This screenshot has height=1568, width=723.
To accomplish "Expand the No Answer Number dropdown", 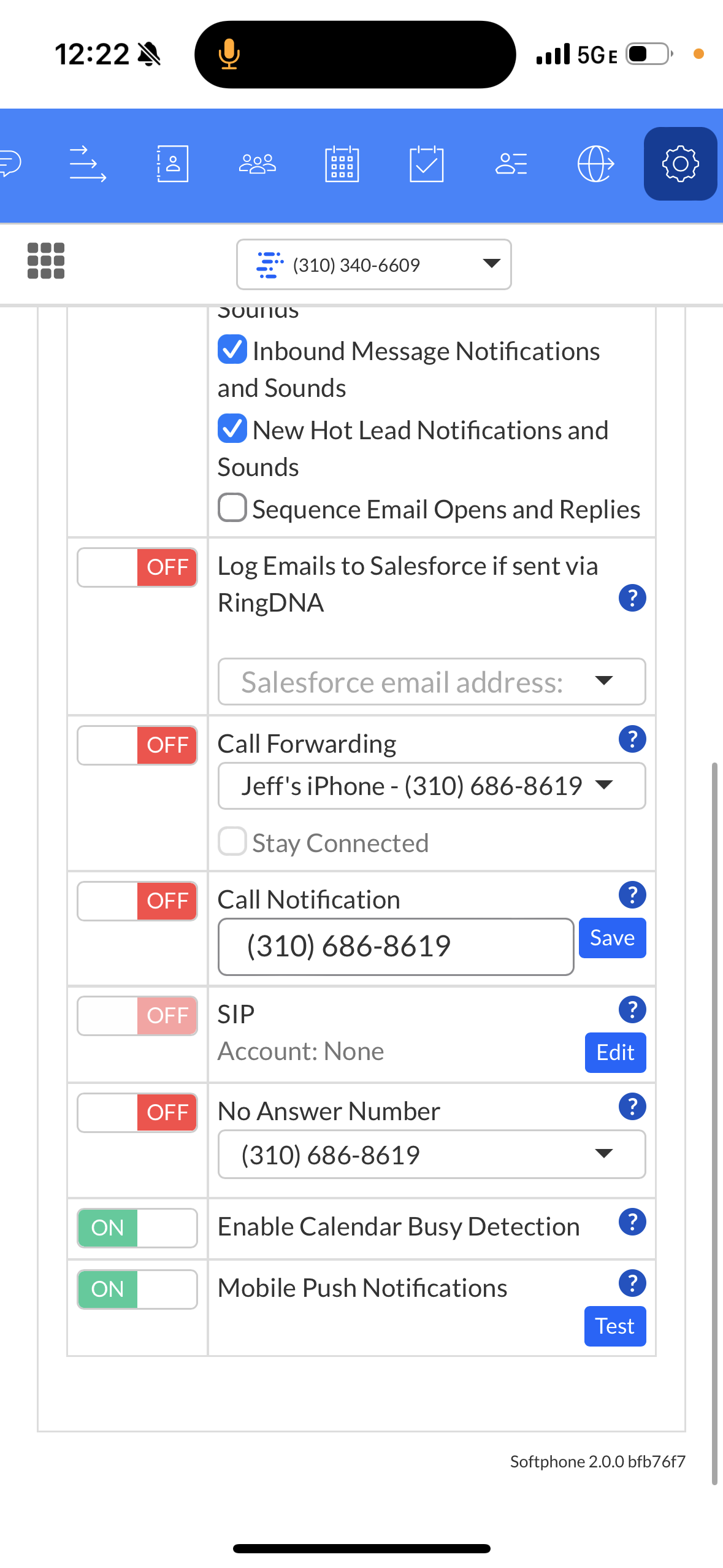I will click(431, 1155).
